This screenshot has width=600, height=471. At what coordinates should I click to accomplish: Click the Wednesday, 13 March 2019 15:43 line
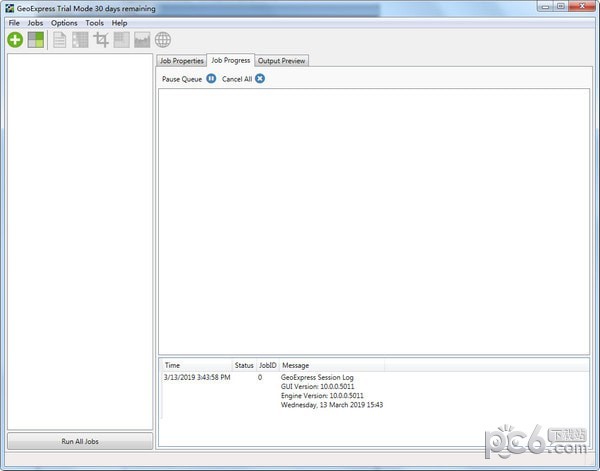coord(332,405)
